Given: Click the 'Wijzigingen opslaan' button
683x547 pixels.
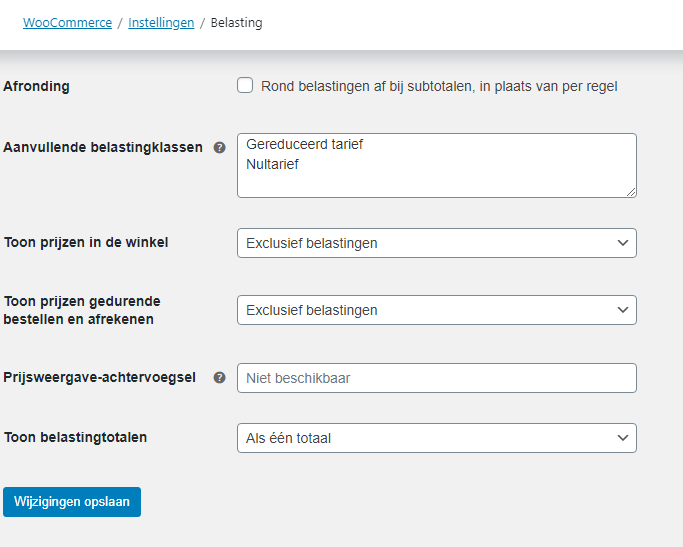Looking at the screenshot, I should click(x=72, y=502).
